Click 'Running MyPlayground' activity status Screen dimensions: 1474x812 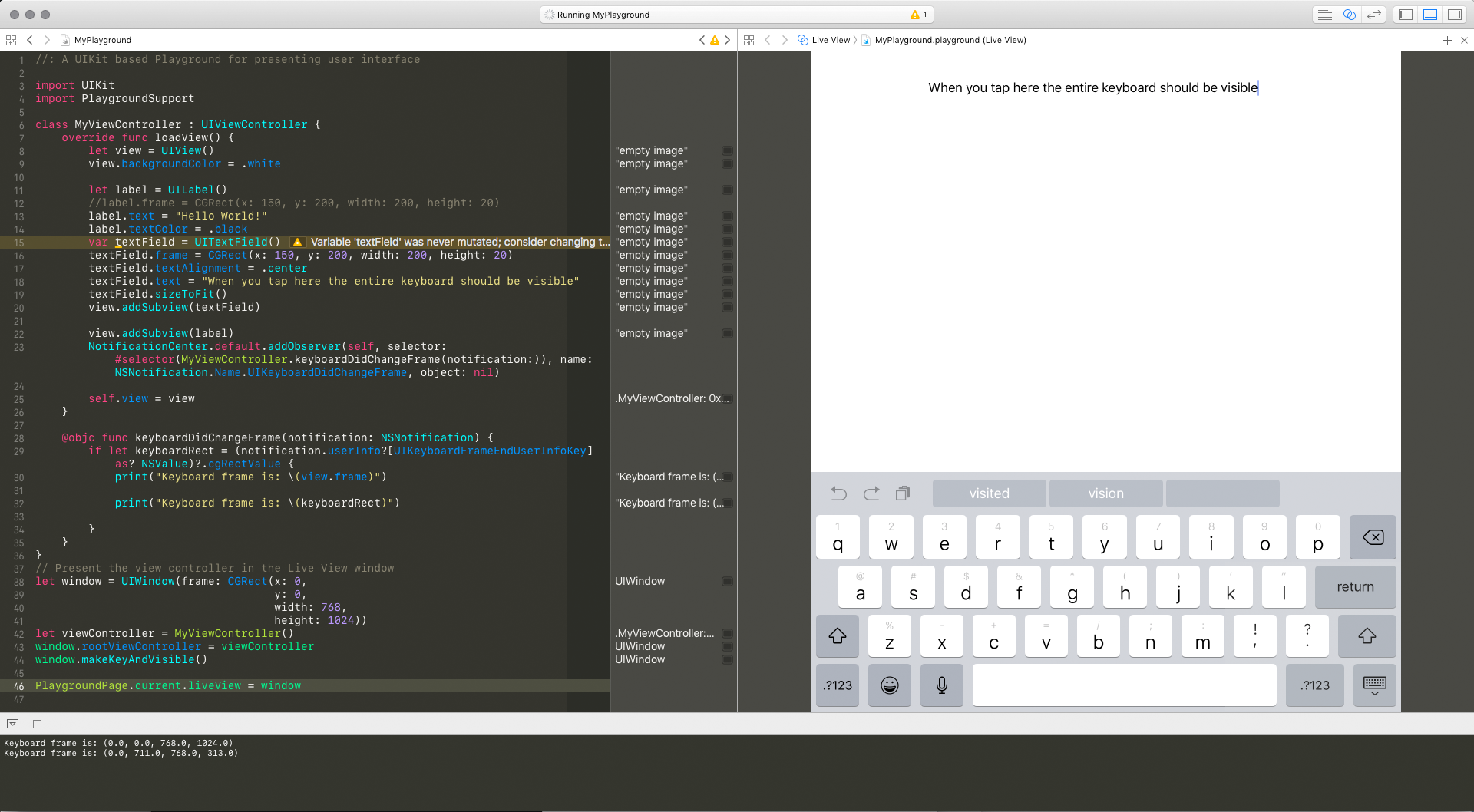(603, 15)
